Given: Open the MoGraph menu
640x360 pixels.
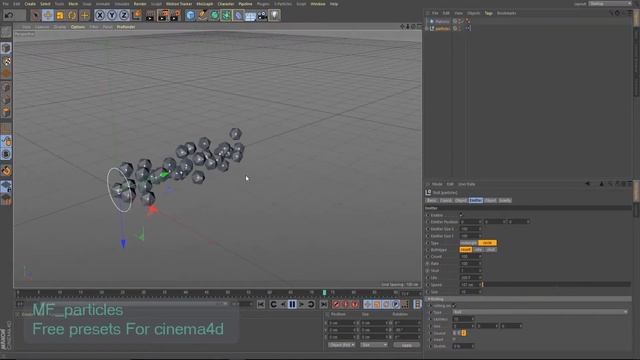Looking at the screenshot, I should 204,4.
